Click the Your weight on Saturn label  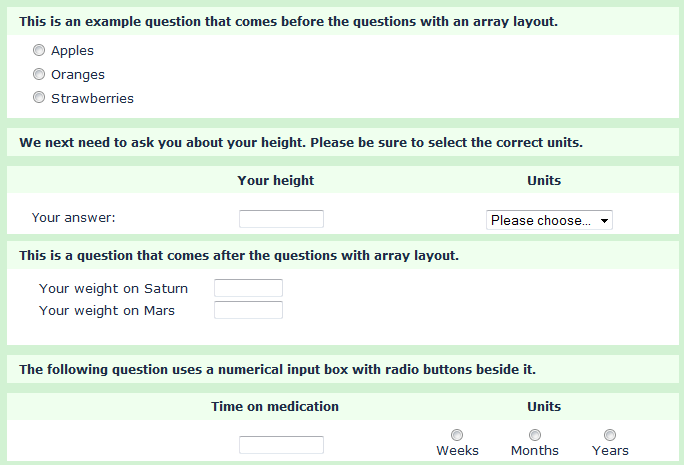pos(113,289)
